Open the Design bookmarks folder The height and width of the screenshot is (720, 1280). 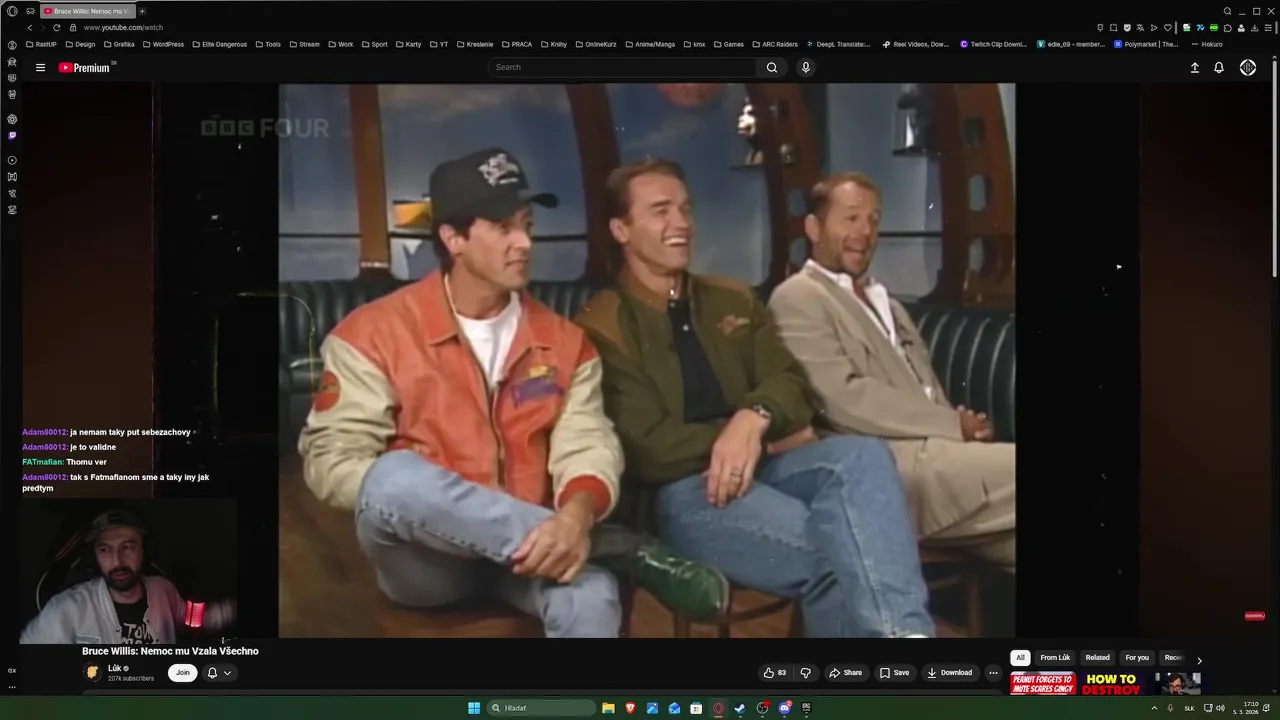(80, 44)
